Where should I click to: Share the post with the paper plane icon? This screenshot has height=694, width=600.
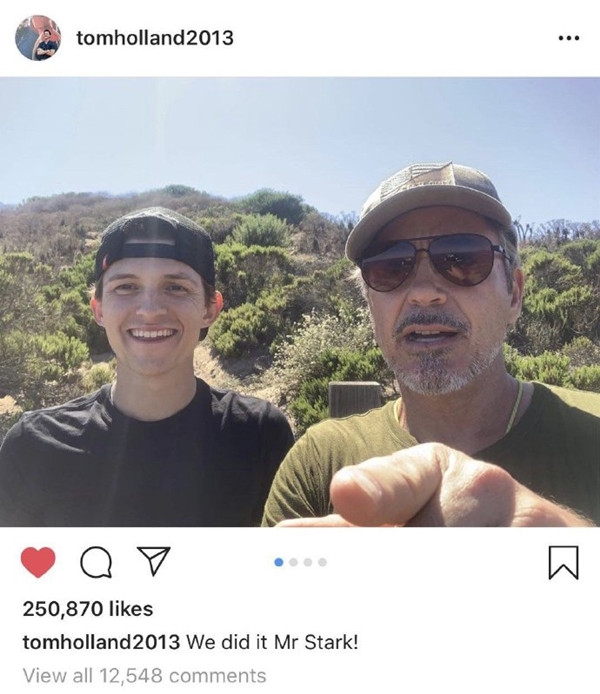pos(150,563)
